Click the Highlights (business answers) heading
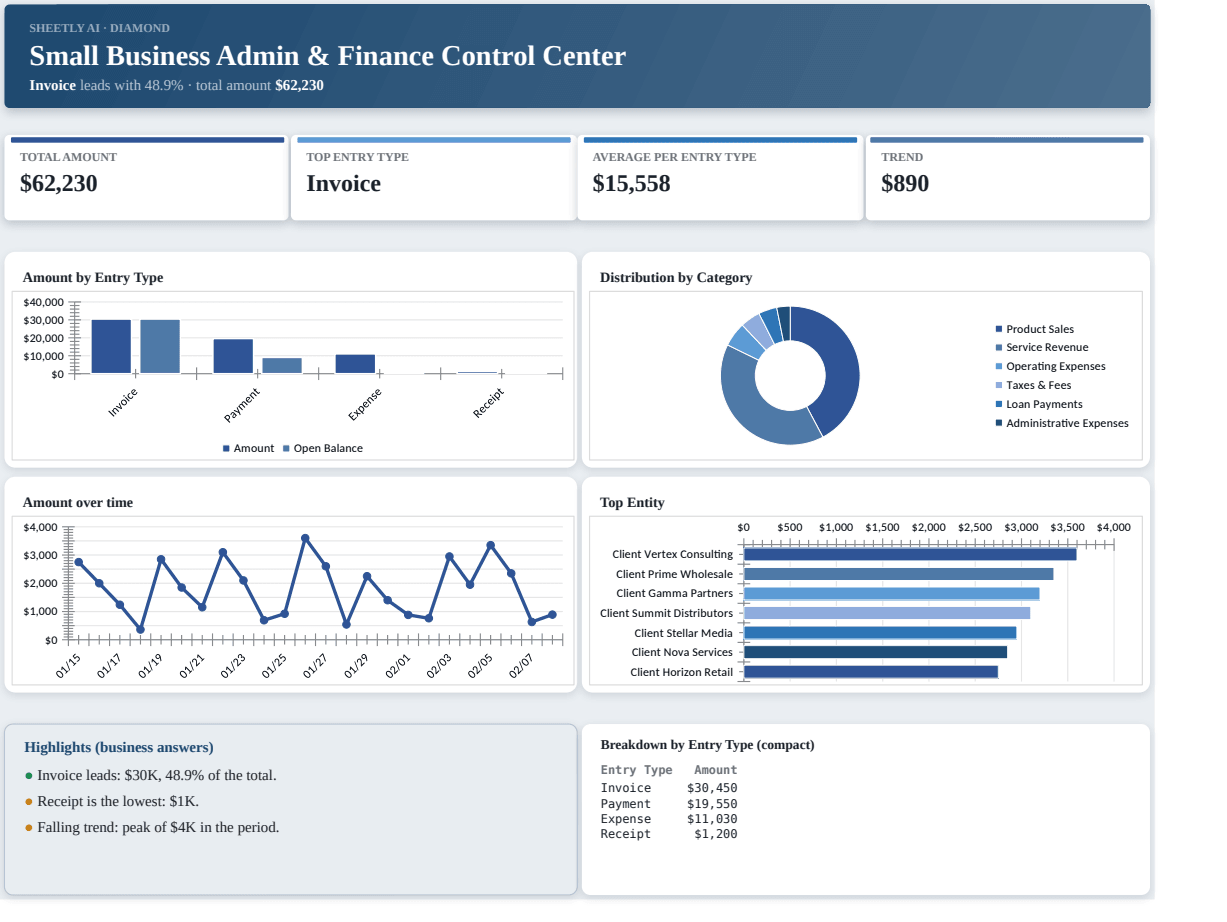 tap(119, 748)
